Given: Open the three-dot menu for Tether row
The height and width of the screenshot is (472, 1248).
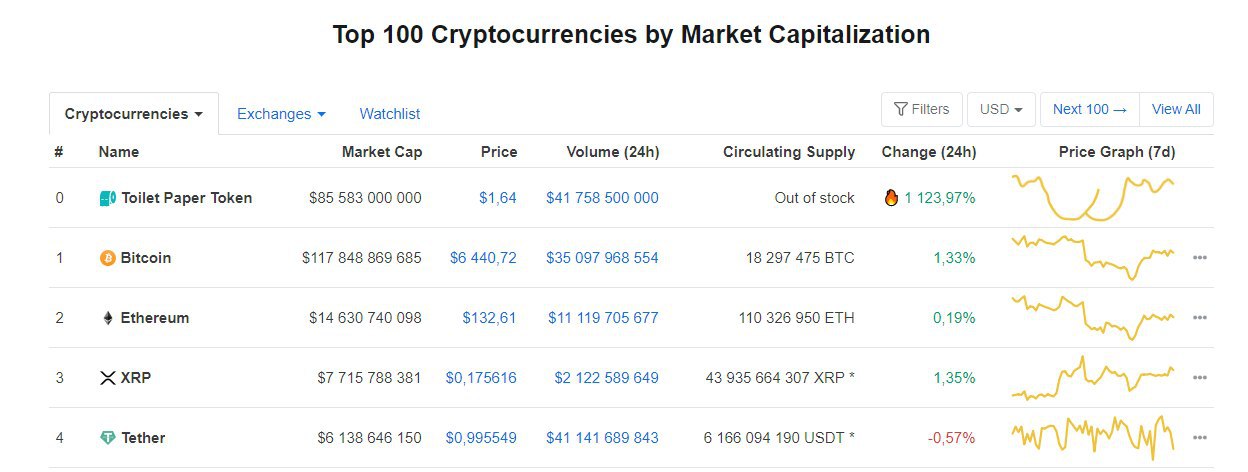Looking at the screenshot, I should click(1200, 438).
